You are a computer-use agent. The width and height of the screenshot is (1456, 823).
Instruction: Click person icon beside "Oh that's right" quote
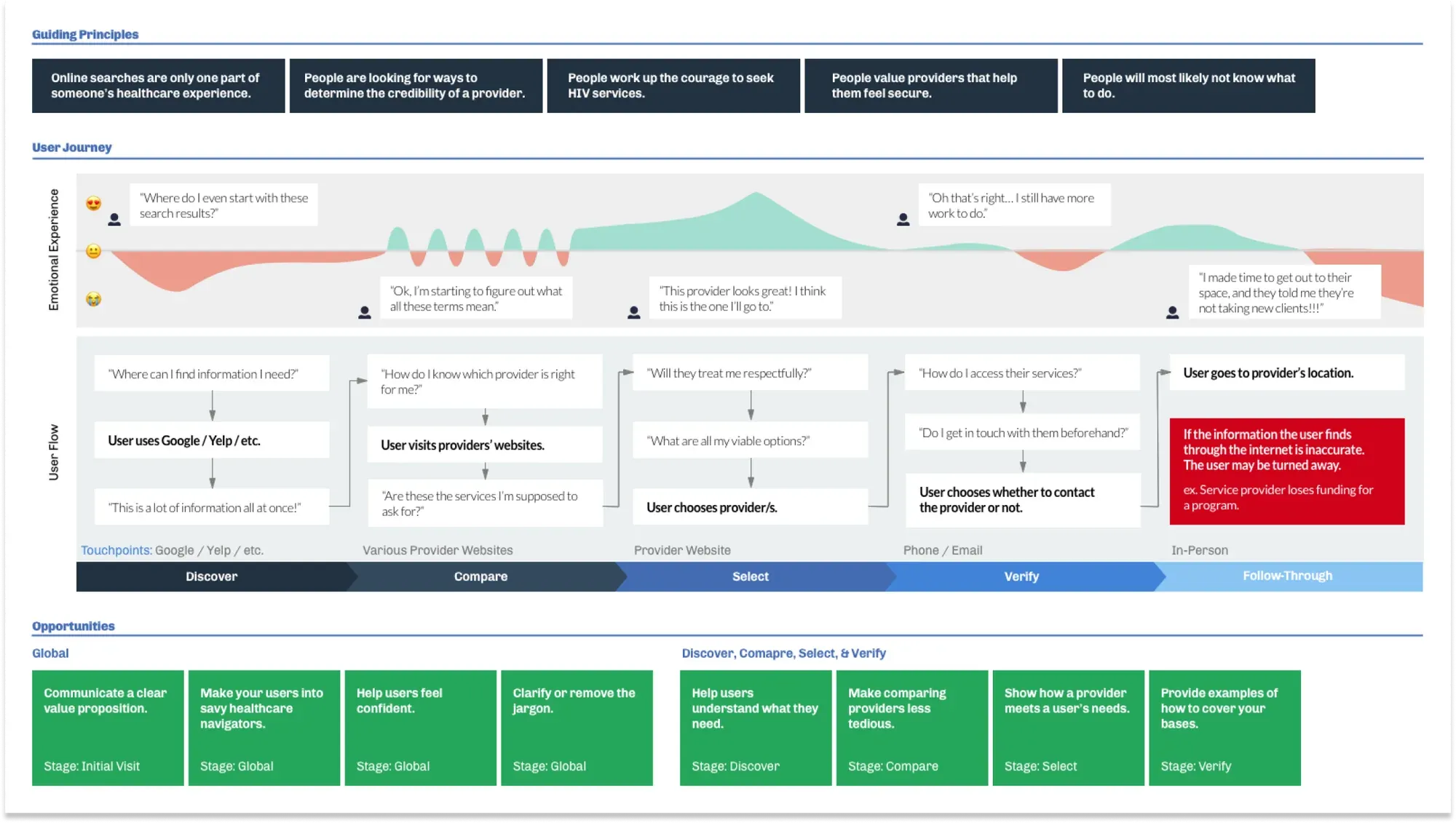coord(903,219)
